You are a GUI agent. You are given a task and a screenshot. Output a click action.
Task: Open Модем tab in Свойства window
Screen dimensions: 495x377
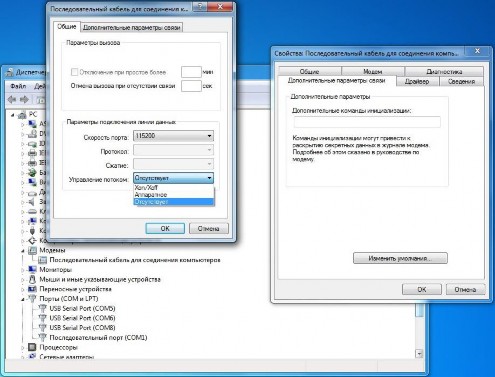[373, 71]
